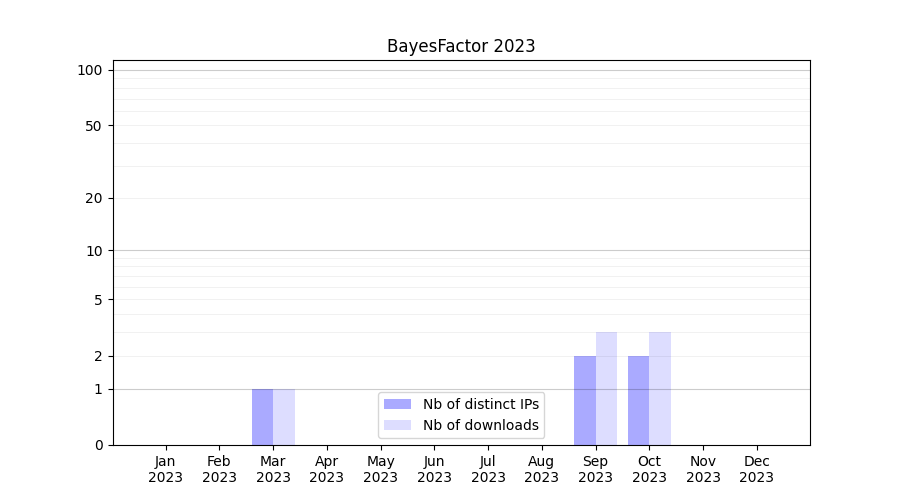Click the y-axis tick label '10'
Image resolution: width=900 pixels, height=500 pixels.
94,251
